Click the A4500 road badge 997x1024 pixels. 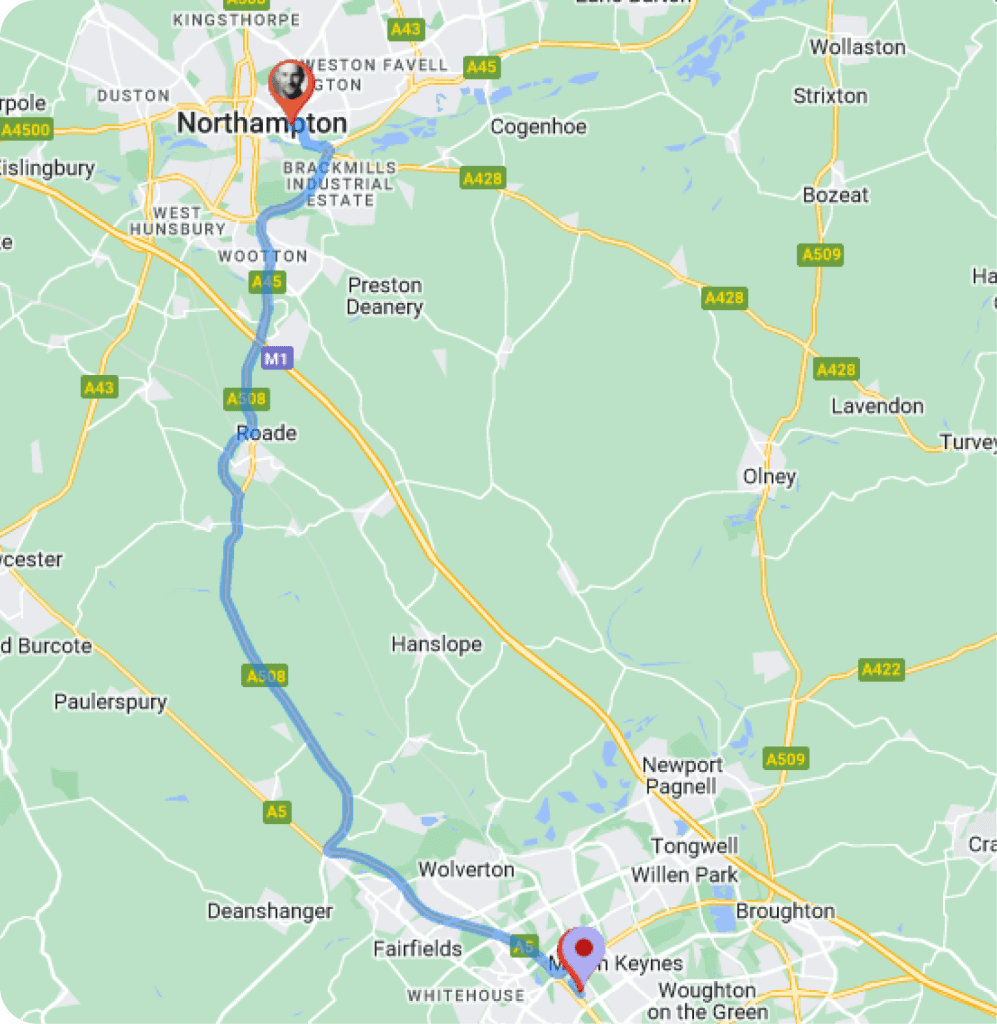point(27,129)
